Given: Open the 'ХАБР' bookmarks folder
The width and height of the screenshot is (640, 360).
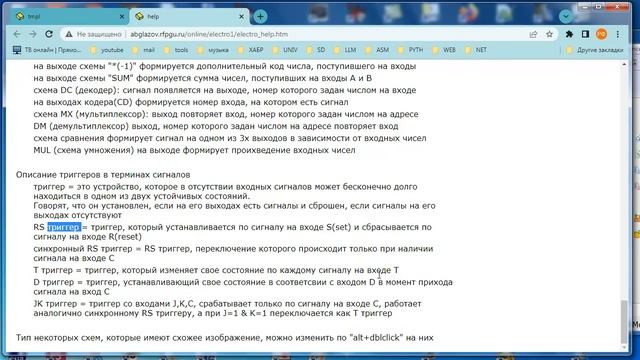Looking at the screenshot, I should [251, 50].
